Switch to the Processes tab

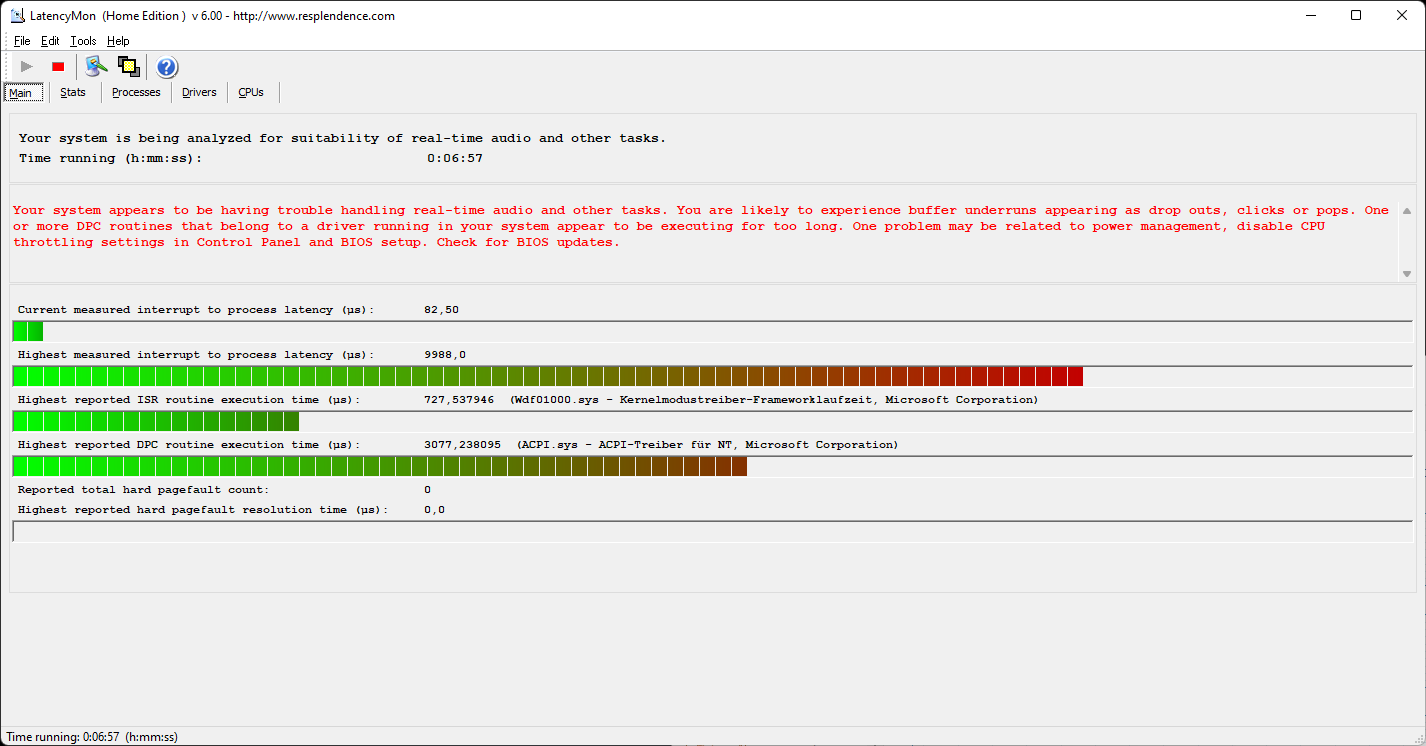point(136,92)
